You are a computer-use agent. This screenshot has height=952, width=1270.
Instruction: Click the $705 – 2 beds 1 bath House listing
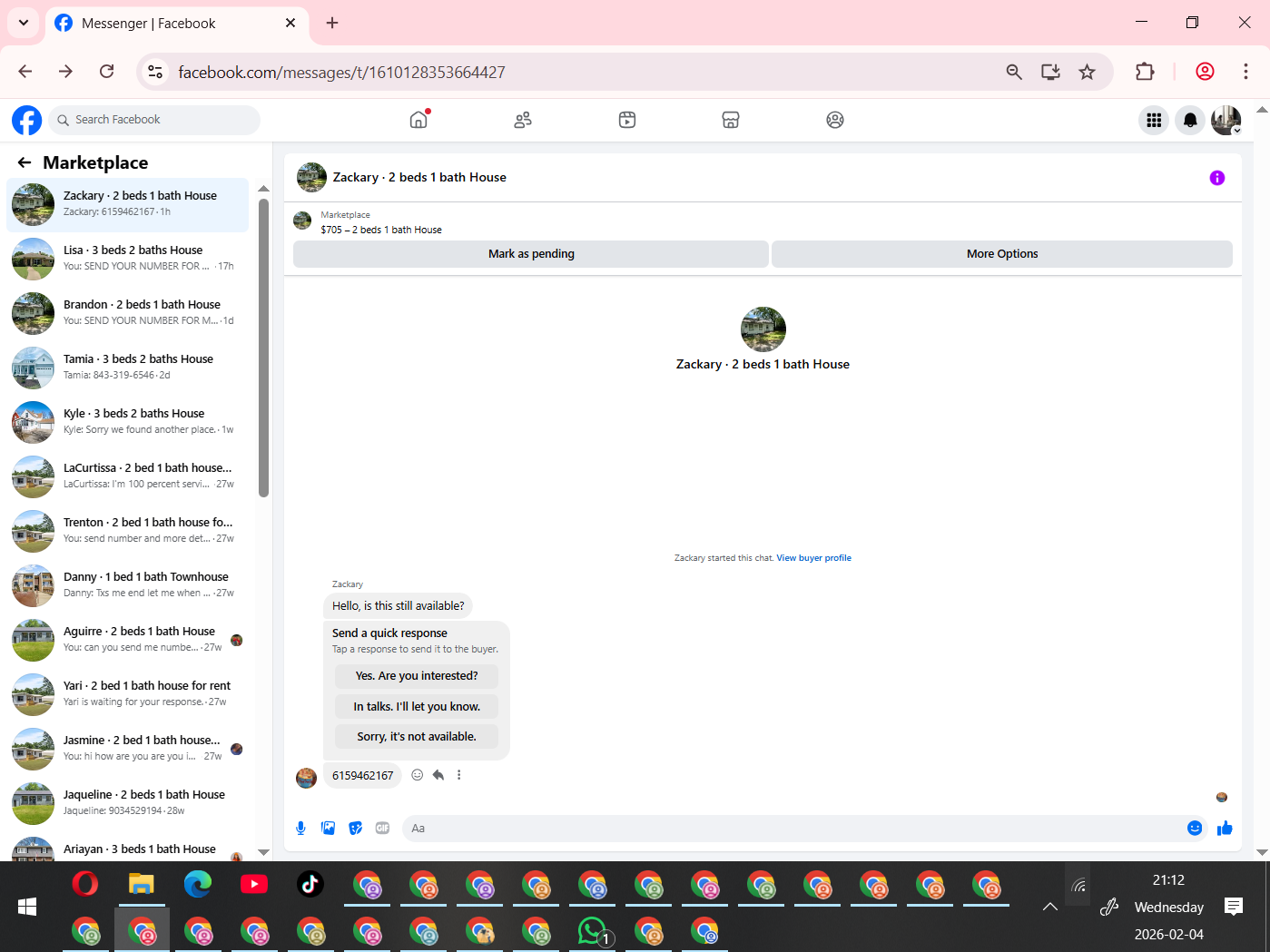[x=381, y=230]
